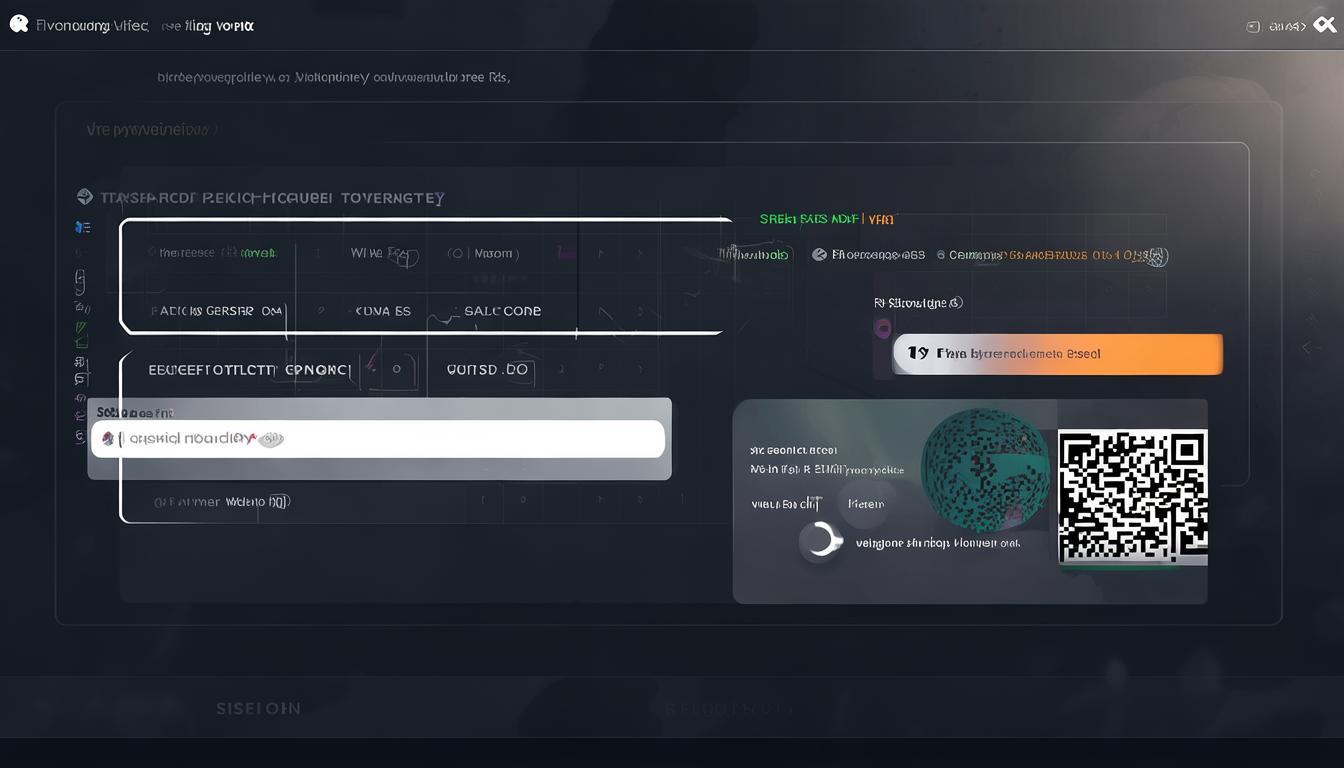
Task: Click the globe icon beside the panel title
Action: (x=86, y=196)
